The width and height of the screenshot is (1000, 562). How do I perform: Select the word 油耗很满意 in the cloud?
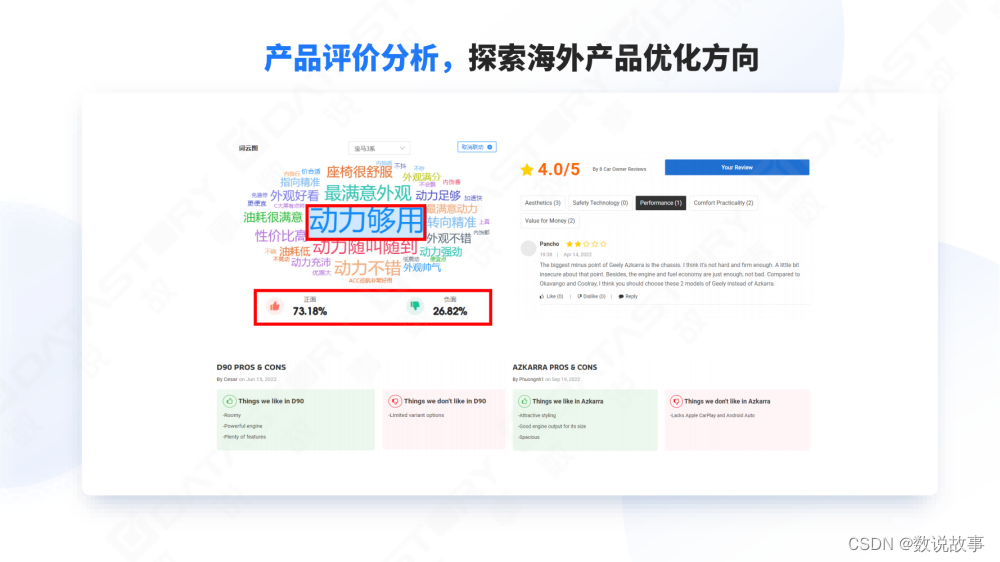pyautogui.click(x=273, y=218)
